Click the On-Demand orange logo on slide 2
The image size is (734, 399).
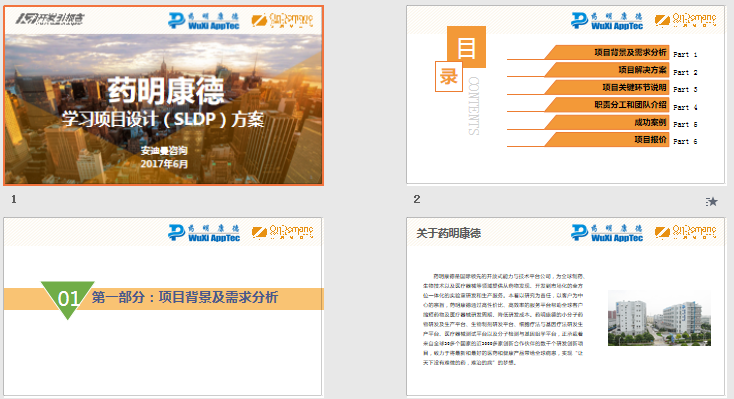(x=685, y=20)
